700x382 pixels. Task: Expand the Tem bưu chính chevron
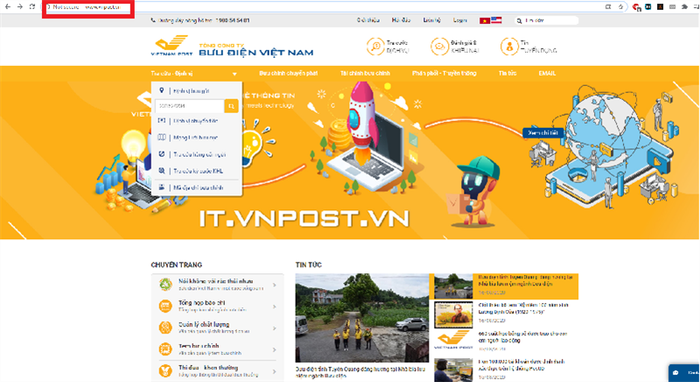[x=274, y=350]
